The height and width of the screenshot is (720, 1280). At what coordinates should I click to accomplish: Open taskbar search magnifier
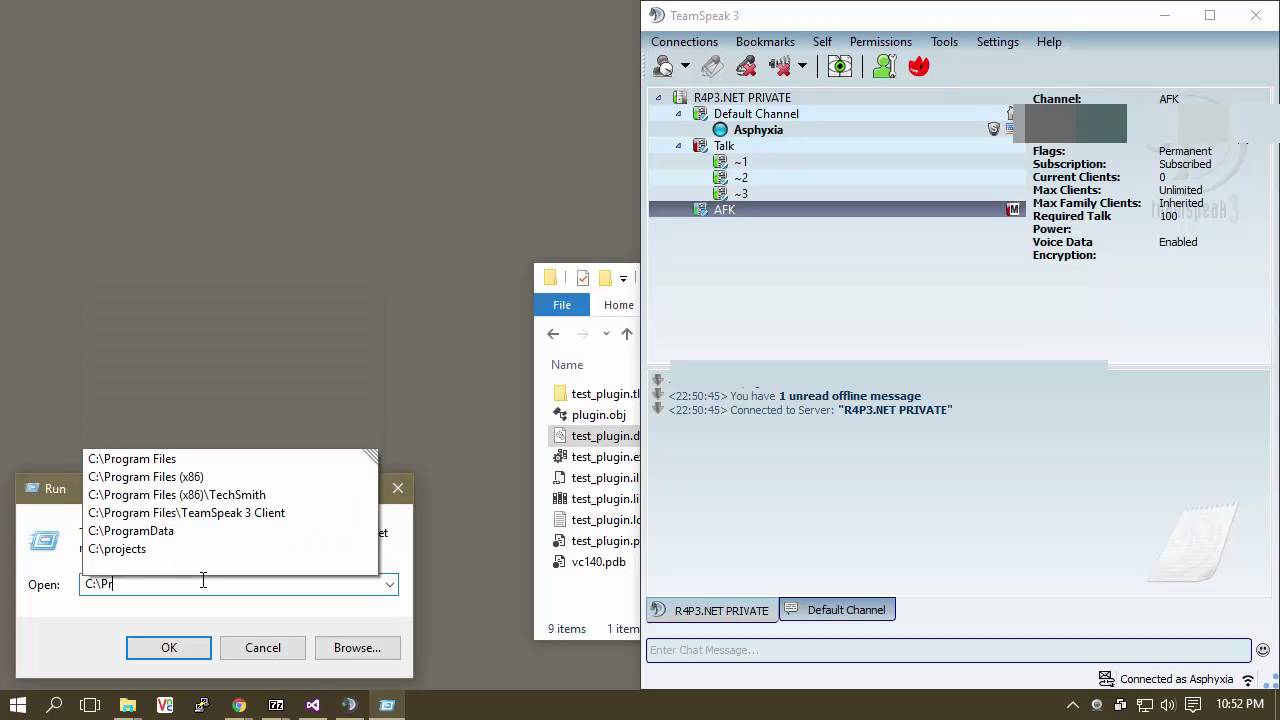click(54, 705)
